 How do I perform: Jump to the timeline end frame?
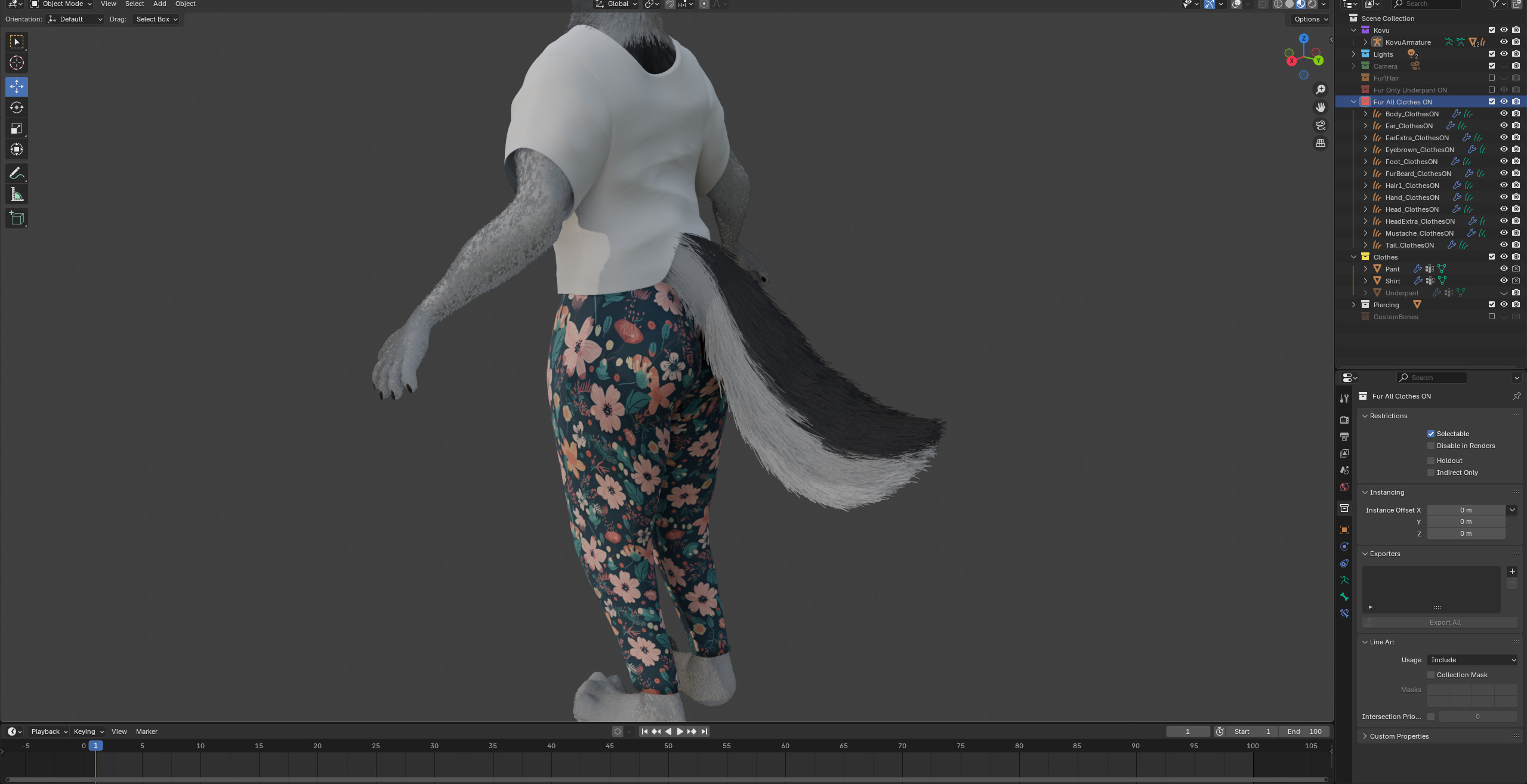pyautogui.click(x=704, y=731)
